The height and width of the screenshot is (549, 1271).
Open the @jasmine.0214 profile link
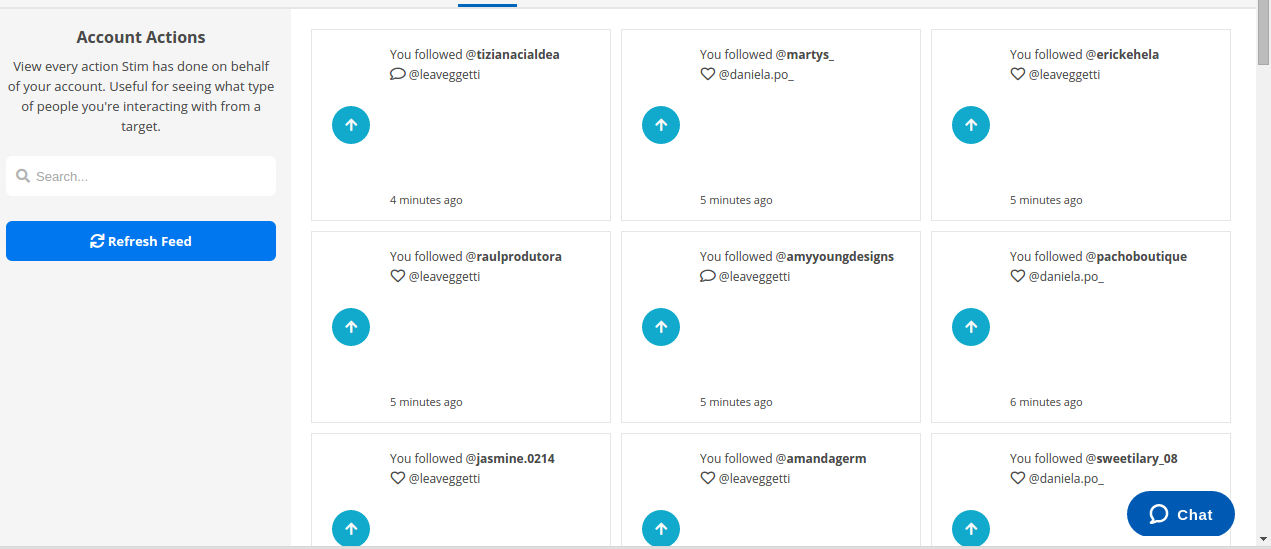pos(510,458)
